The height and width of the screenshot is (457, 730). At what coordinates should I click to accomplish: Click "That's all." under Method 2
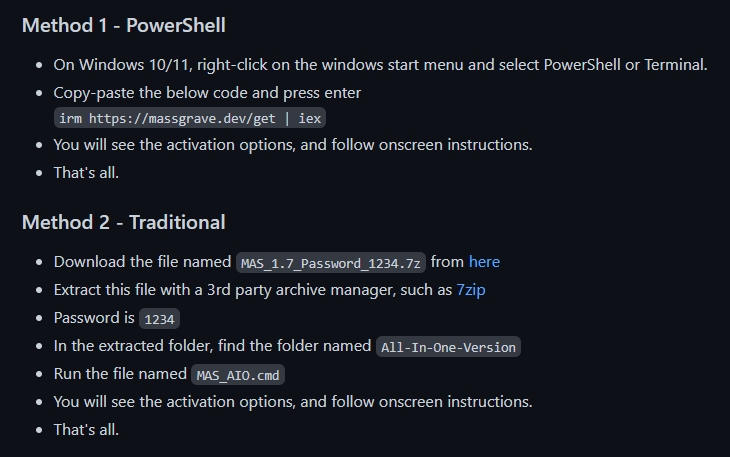(86, 430)
